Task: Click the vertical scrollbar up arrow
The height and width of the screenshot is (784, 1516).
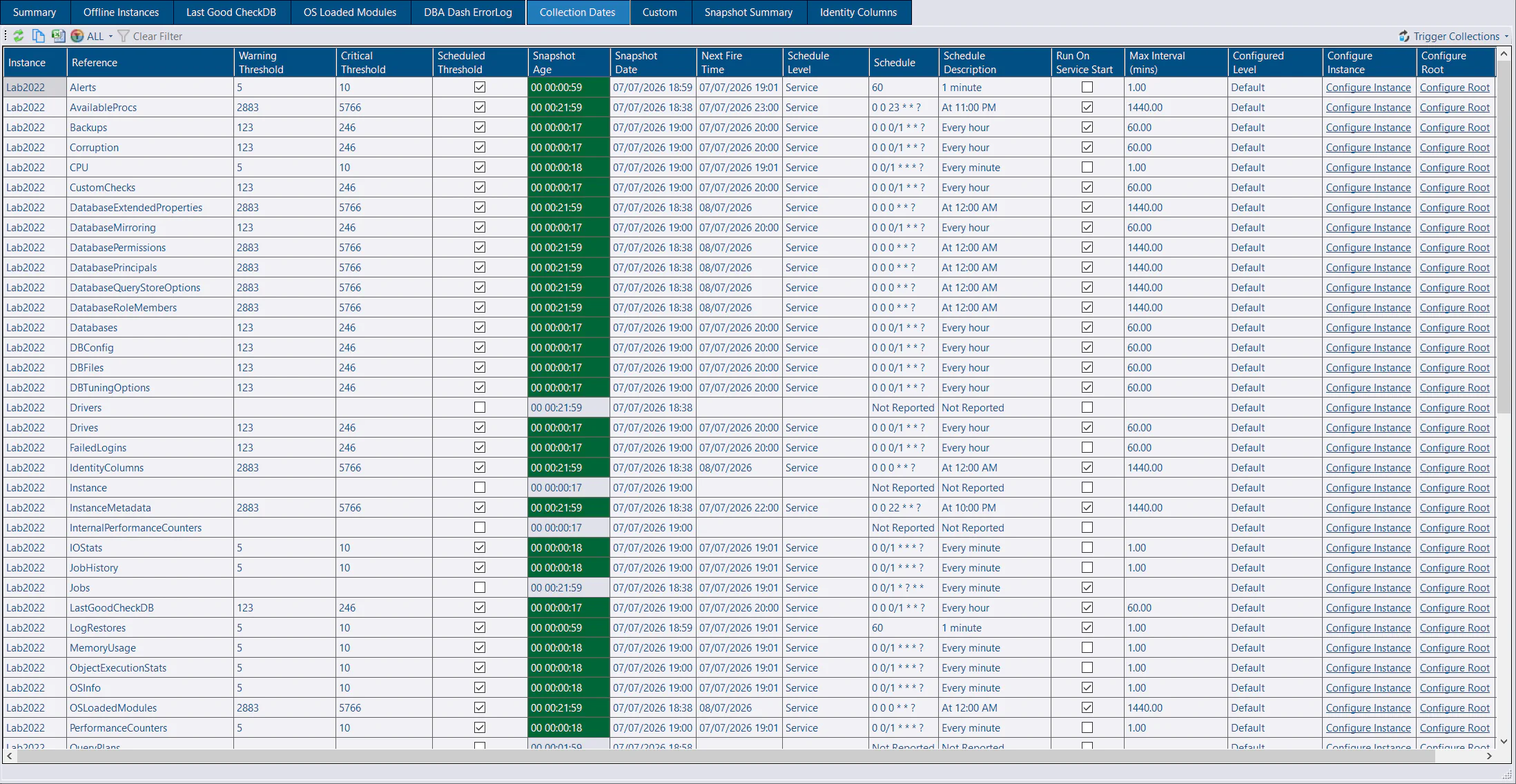Action: click(x=1504, y=53)
